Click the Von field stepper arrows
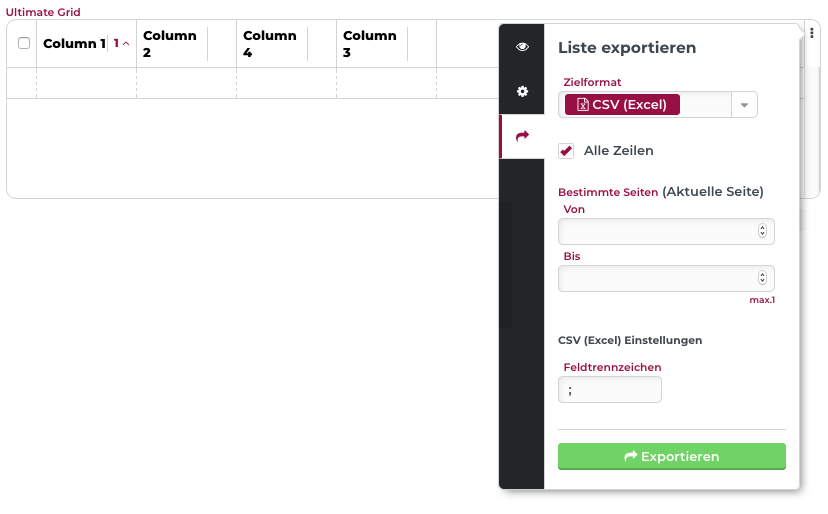The image size is (828, 514). coord(762,232)
